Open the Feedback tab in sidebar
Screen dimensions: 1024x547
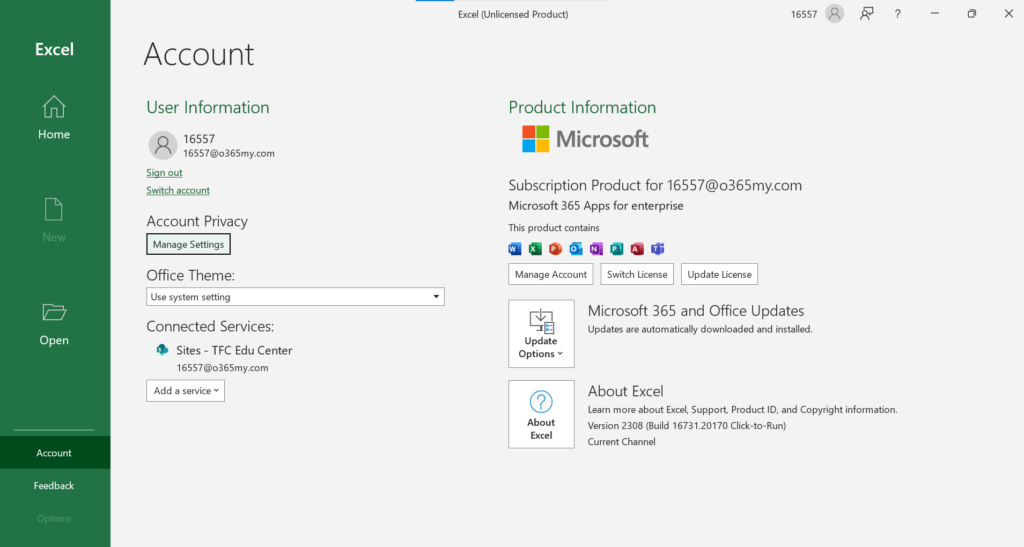54,486
